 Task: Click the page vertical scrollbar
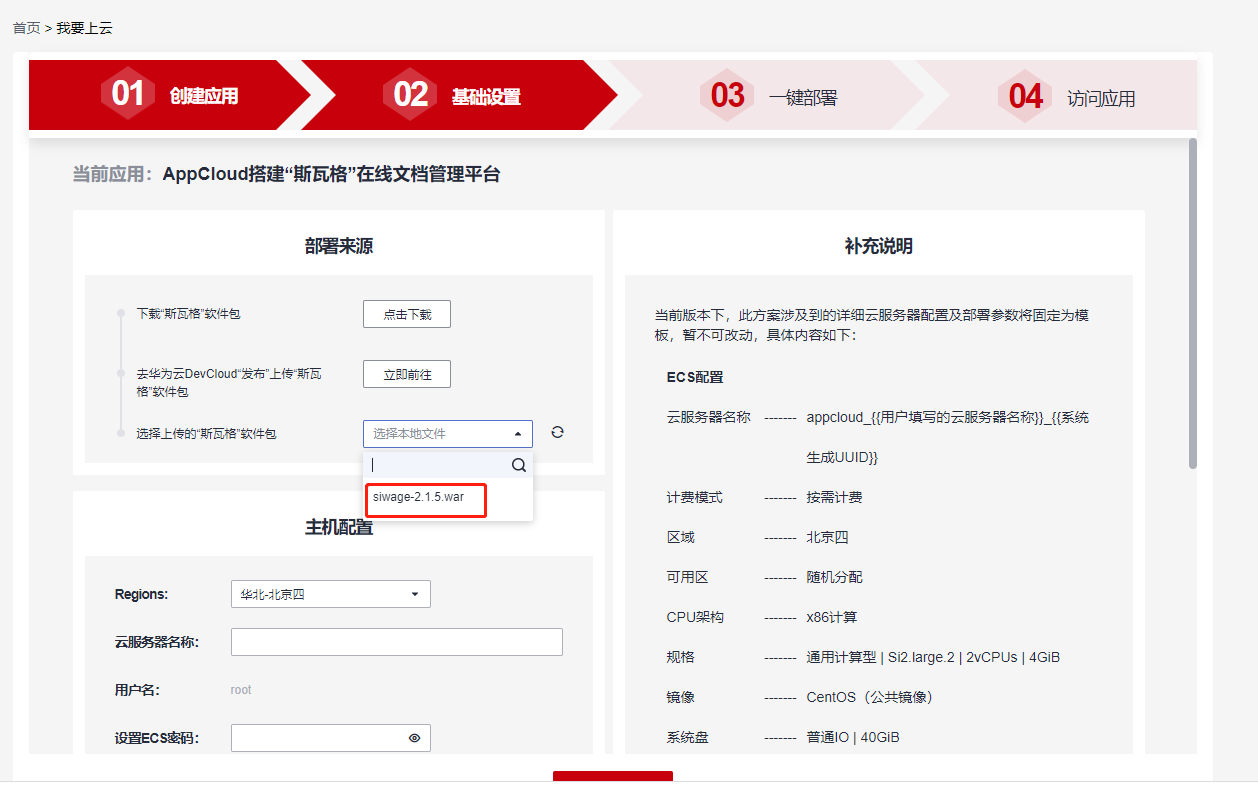1192,303
